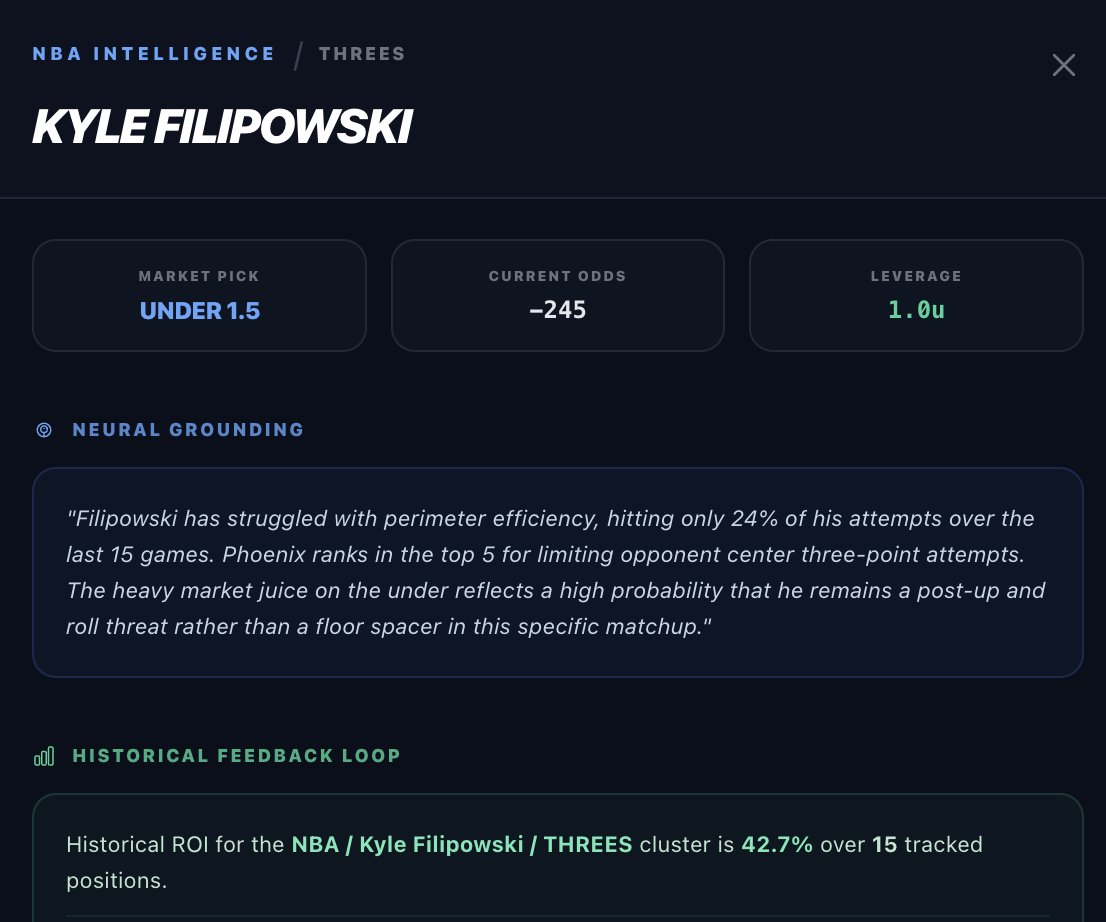
Task: Click the UNDER 1.5 pick value
Action: pos(200,311)
